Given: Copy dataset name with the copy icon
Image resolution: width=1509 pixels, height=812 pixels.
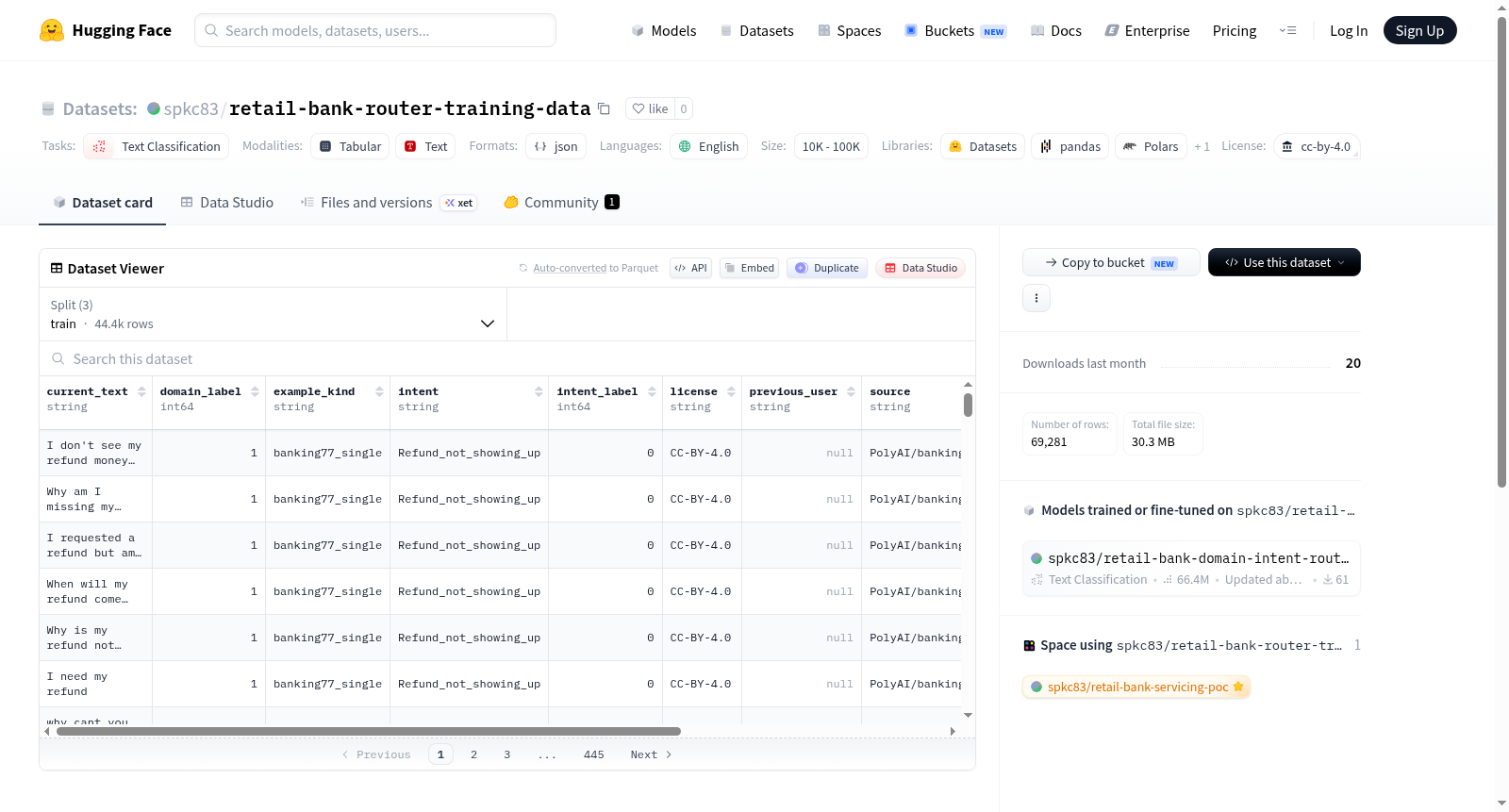Looking at the screenshot, I should coord(604,108).
